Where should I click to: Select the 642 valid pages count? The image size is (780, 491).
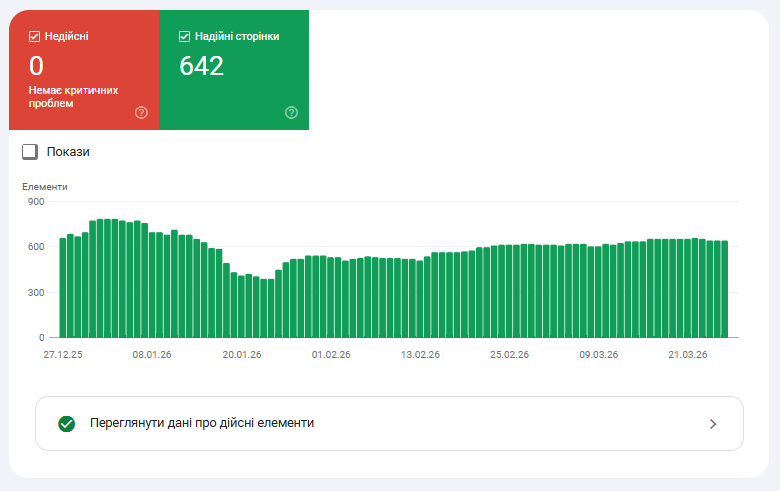pos(201,67)
